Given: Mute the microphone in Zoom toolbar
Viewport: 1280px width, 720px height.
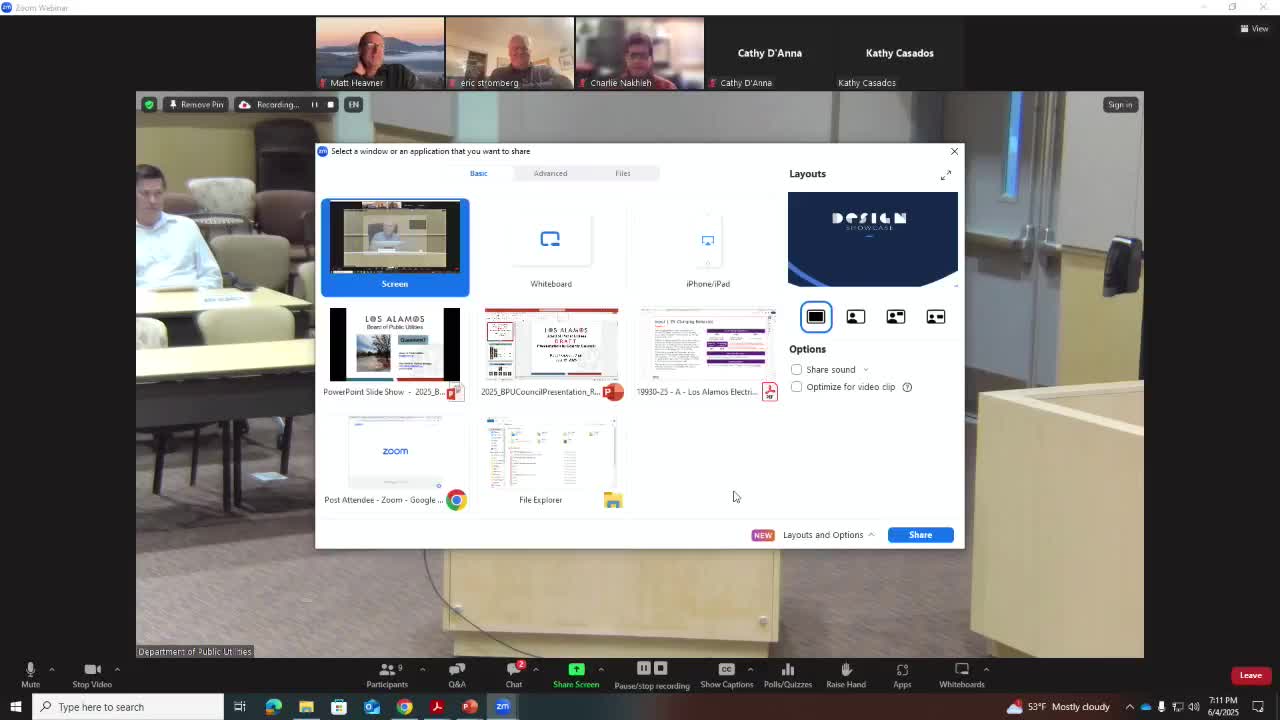Looking at the screenshot, I should [x=30, y=670].
